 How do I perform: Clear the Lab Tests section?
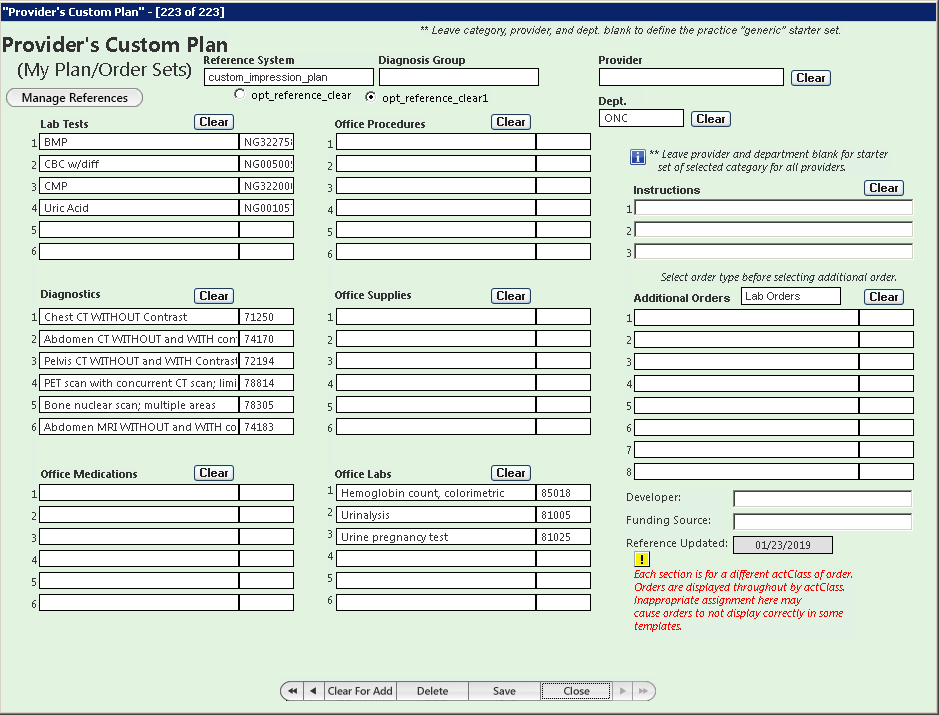pos(214,122)
